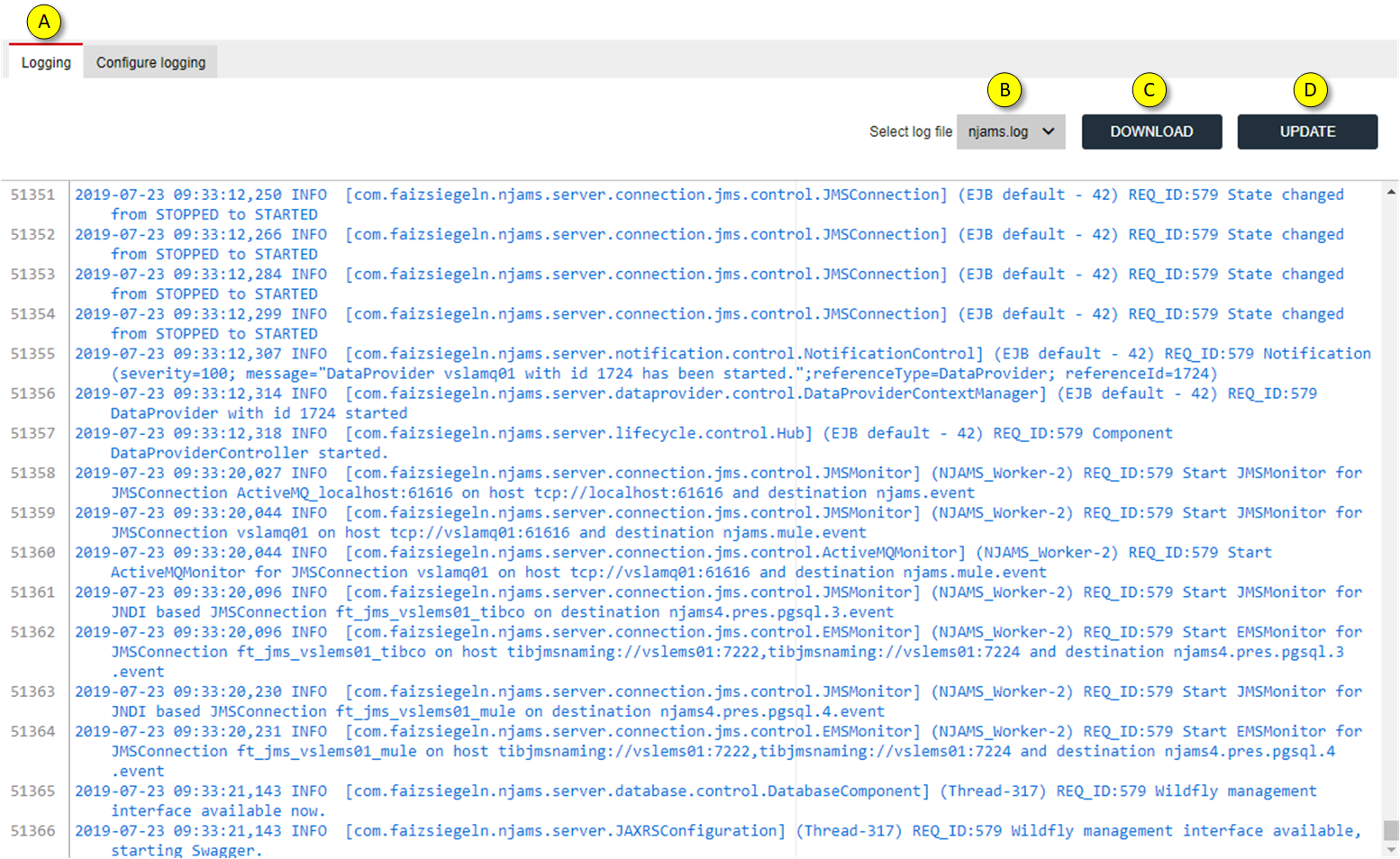The height and width of the screenshot is (859, 1400).
Task: Click 'interface available now.' log text
Action: click(218, 810)
